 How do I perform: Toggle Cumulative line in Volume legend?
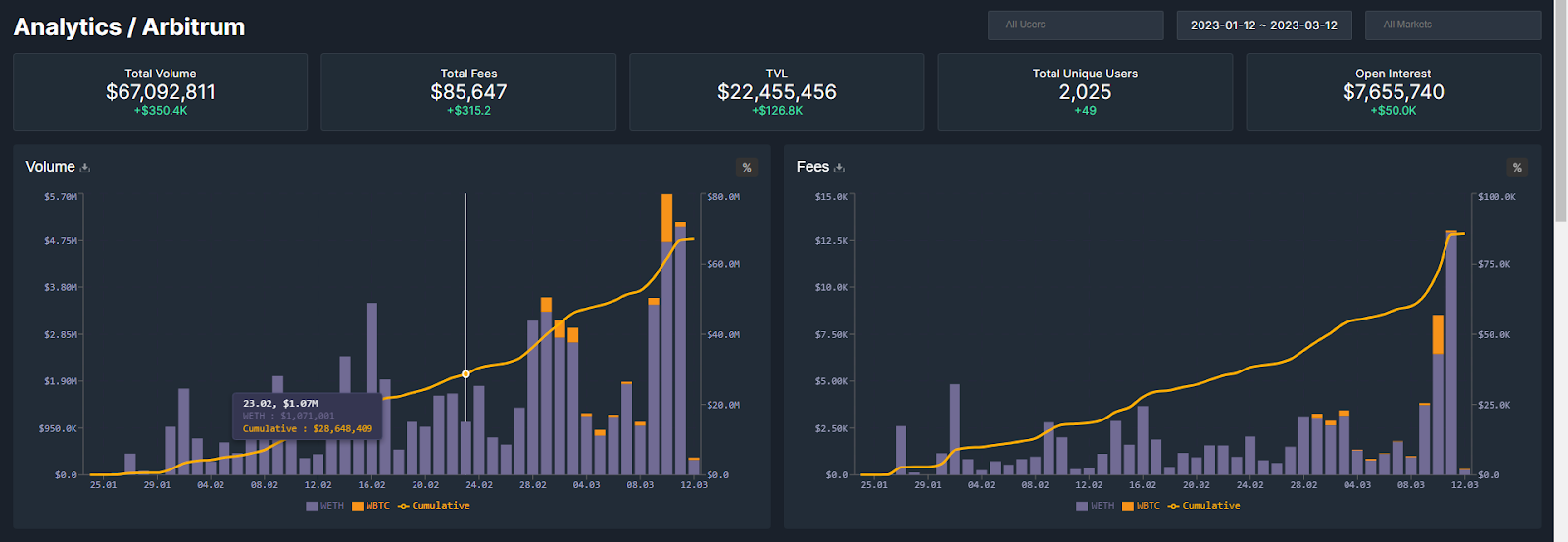coord(434,506)
